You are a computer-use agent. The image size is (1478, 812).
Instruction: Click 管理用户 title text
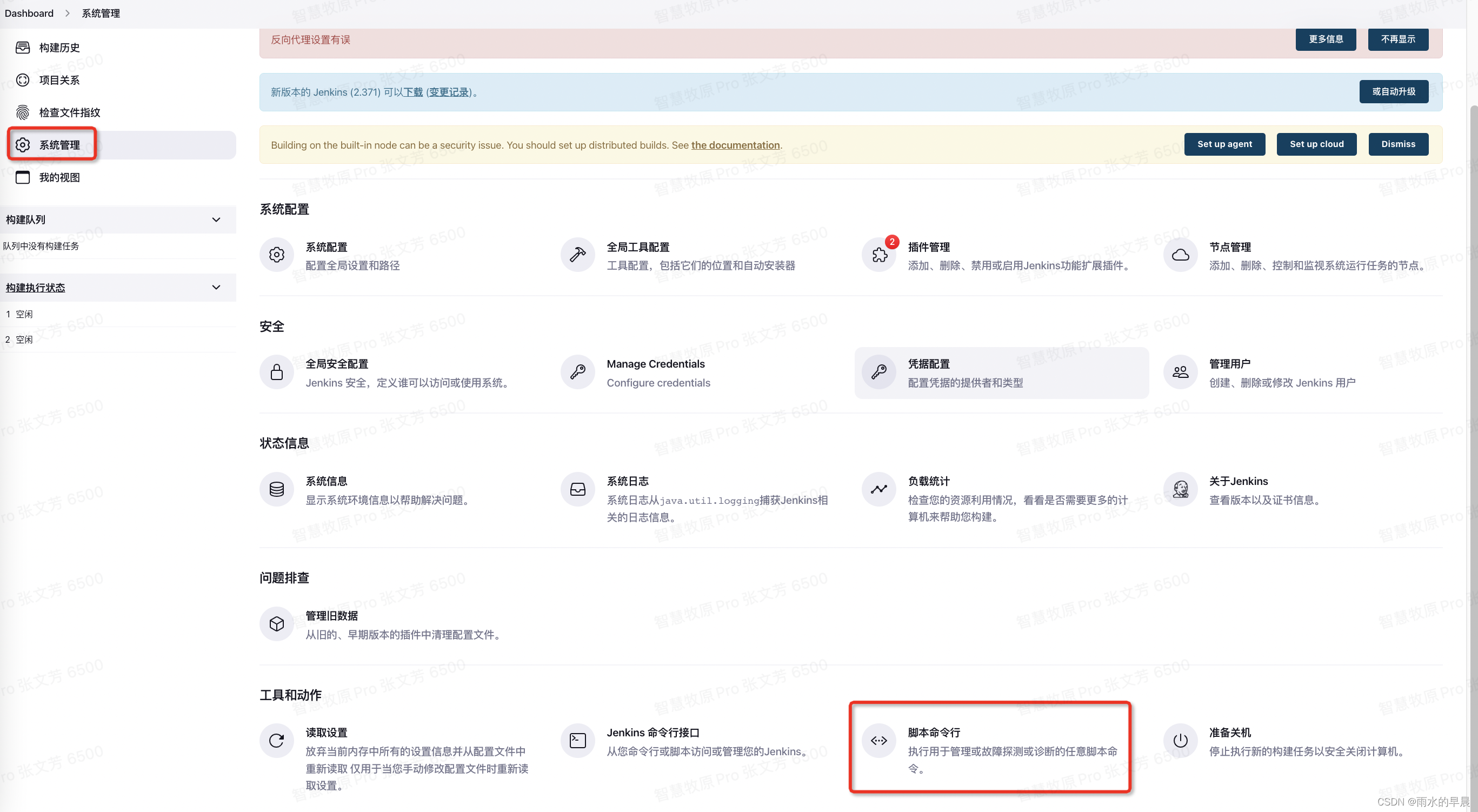[x=1229, y=364]
